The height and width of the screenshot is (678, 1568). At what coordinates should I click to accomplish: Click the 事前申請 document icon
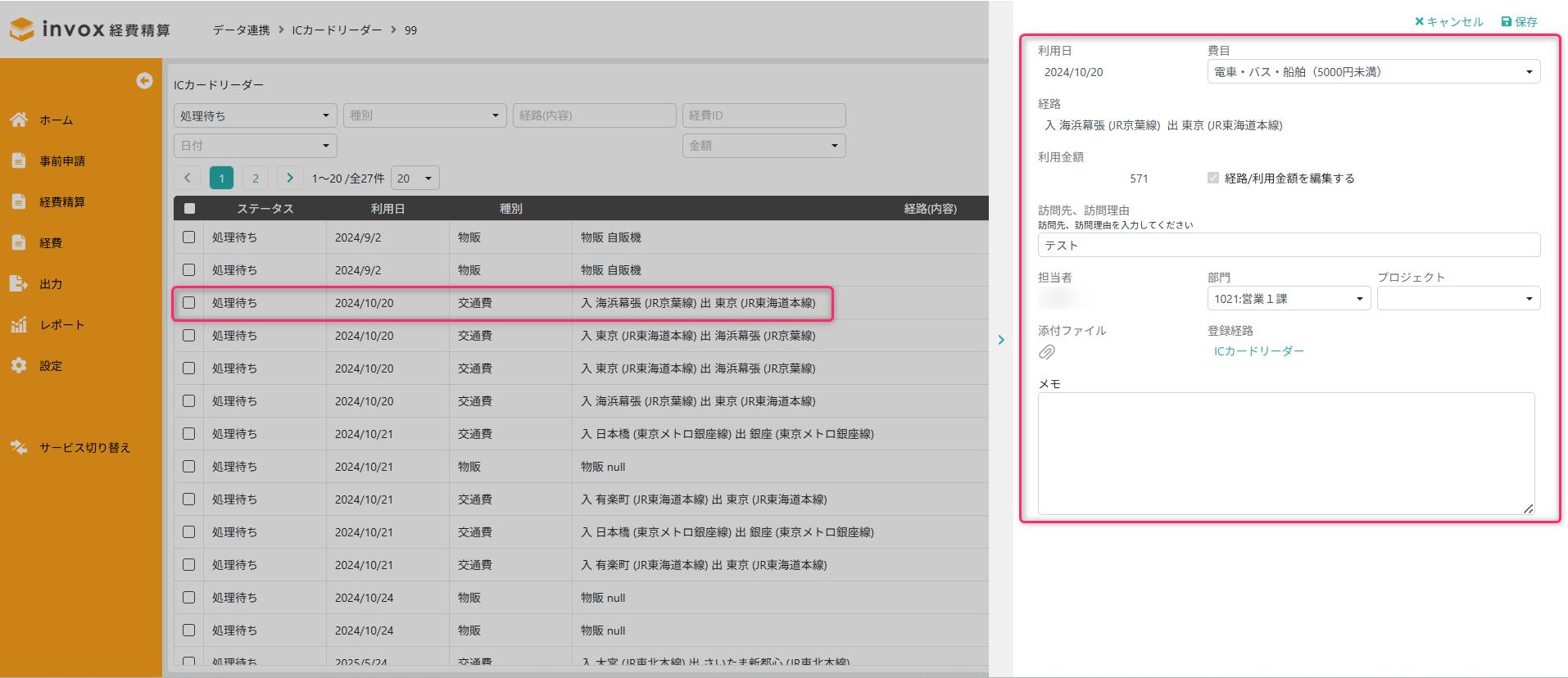coord(19,160)
